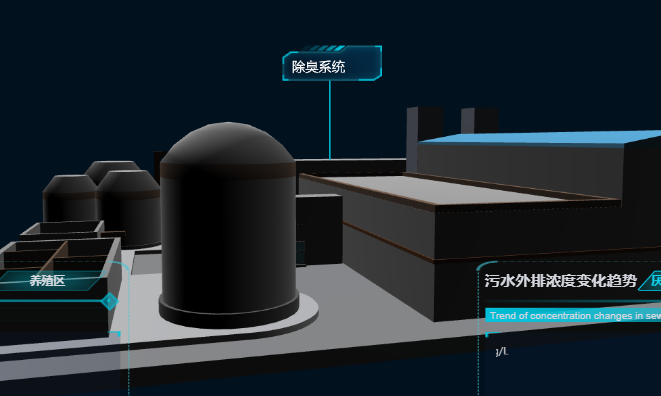Click the g/L axis unit label
The image size is (661, 396).
pyautogui.click(x=502, y=351)
